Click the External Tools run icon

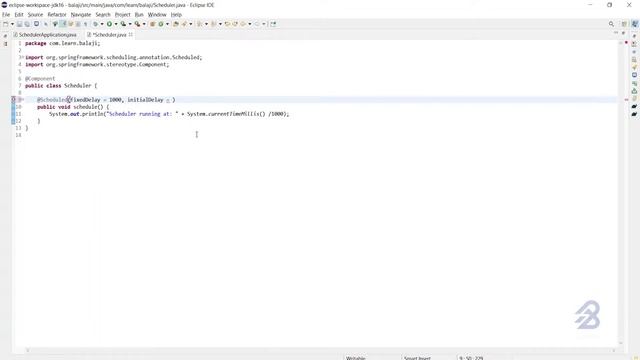138,24
